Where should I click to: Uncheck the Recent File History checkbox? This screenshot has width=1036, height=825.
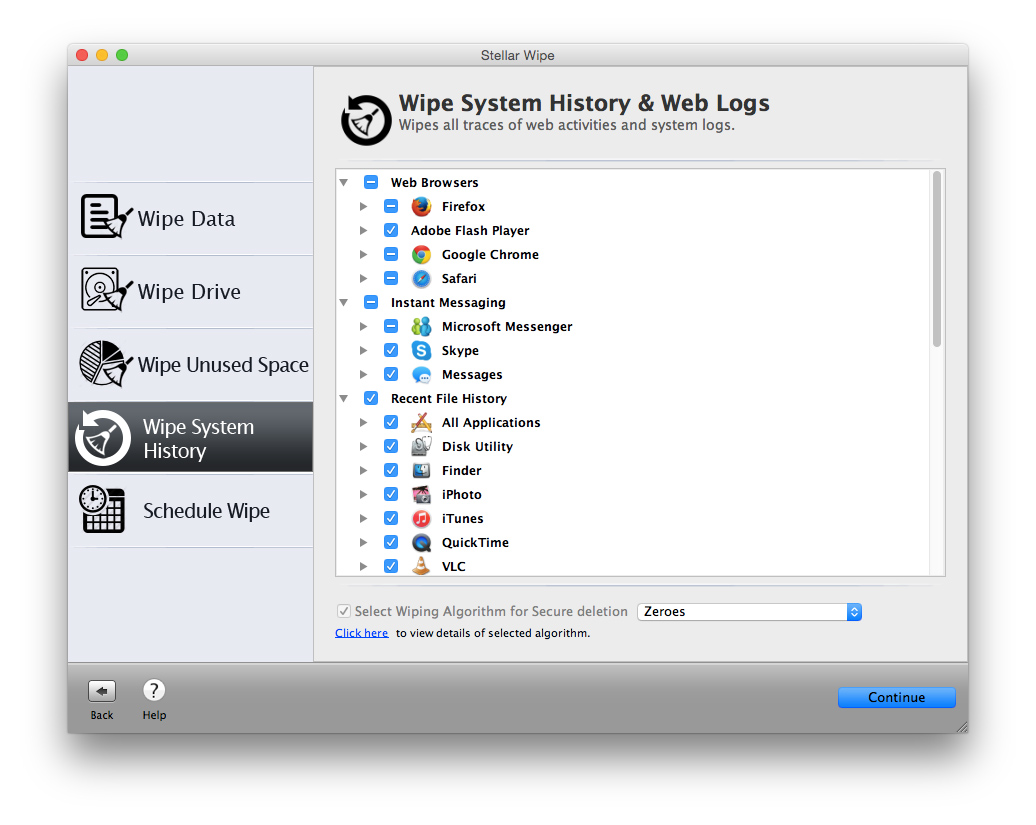pyautogui.click(x=371, y=398)
